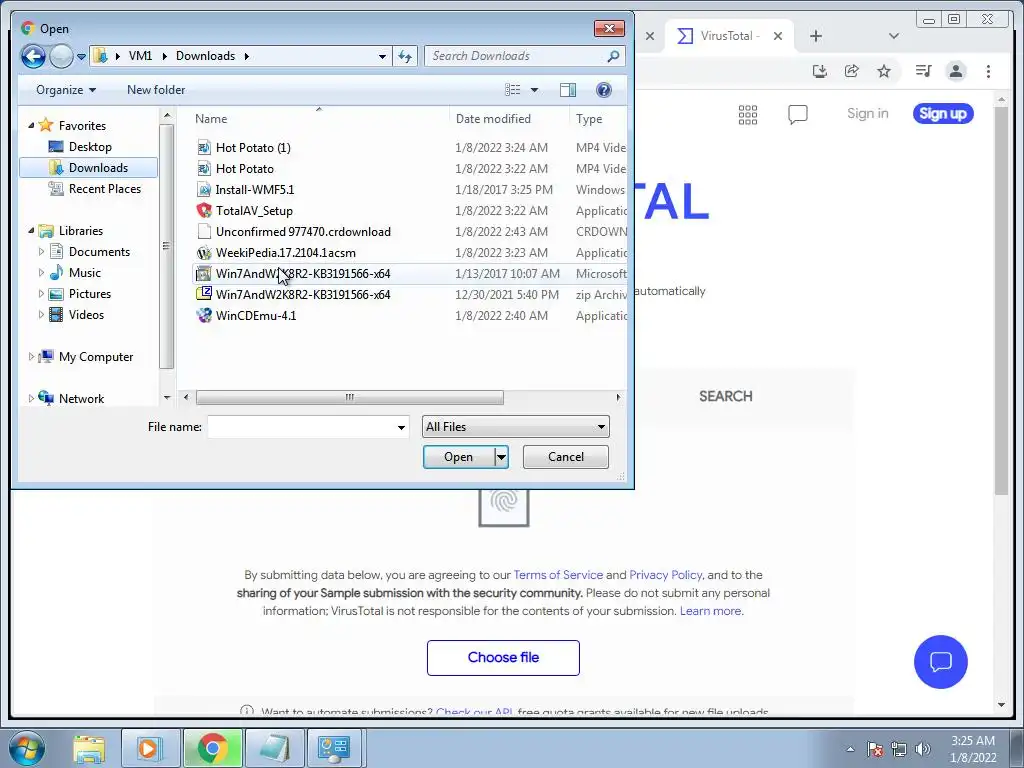Select the Hot Potato file without (1)
Image resolution: width=1024 pixels, height=768 pixels.
244,168
